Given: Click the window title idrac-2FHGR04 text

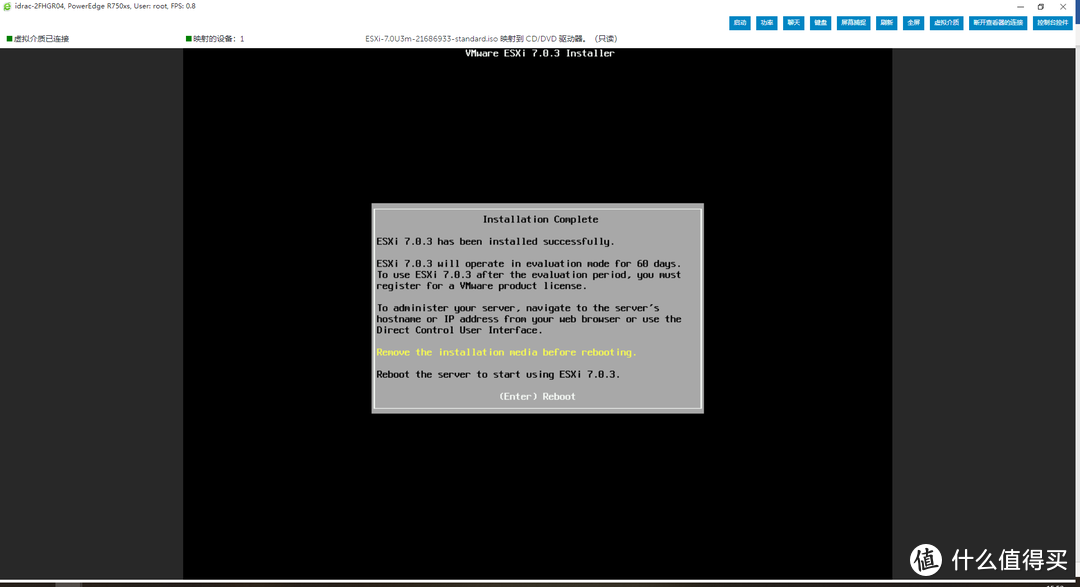Looking at the screenshot, I should pyautogui.click(x=105, y=6).
